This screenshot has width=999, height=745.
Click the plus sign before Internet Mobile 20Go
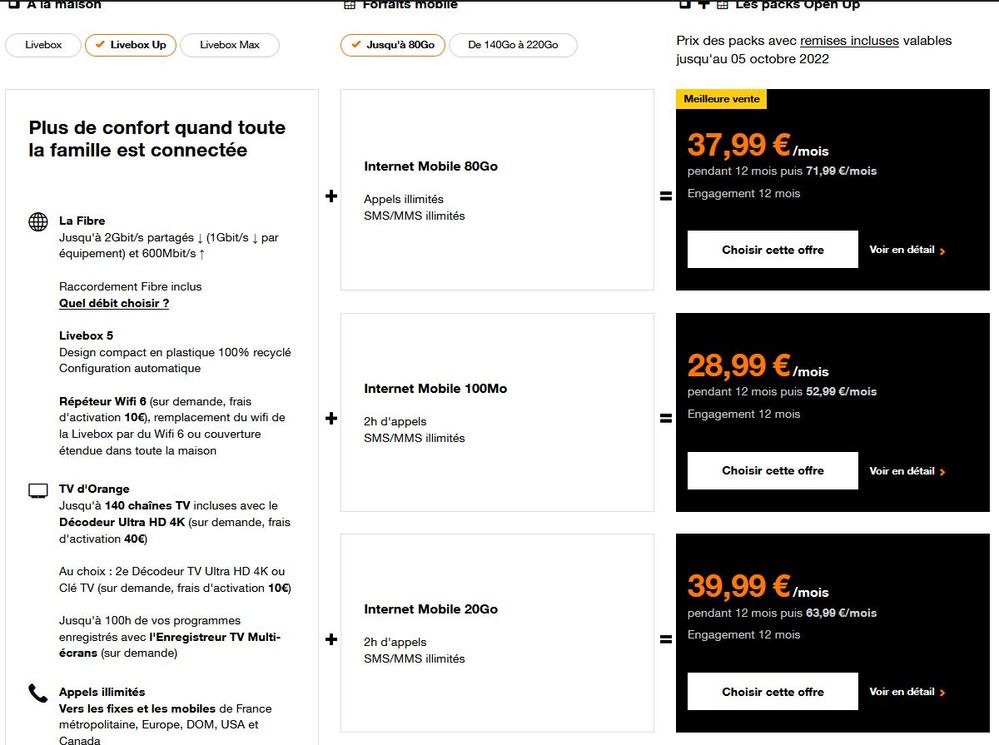click(x=331, y=640)
